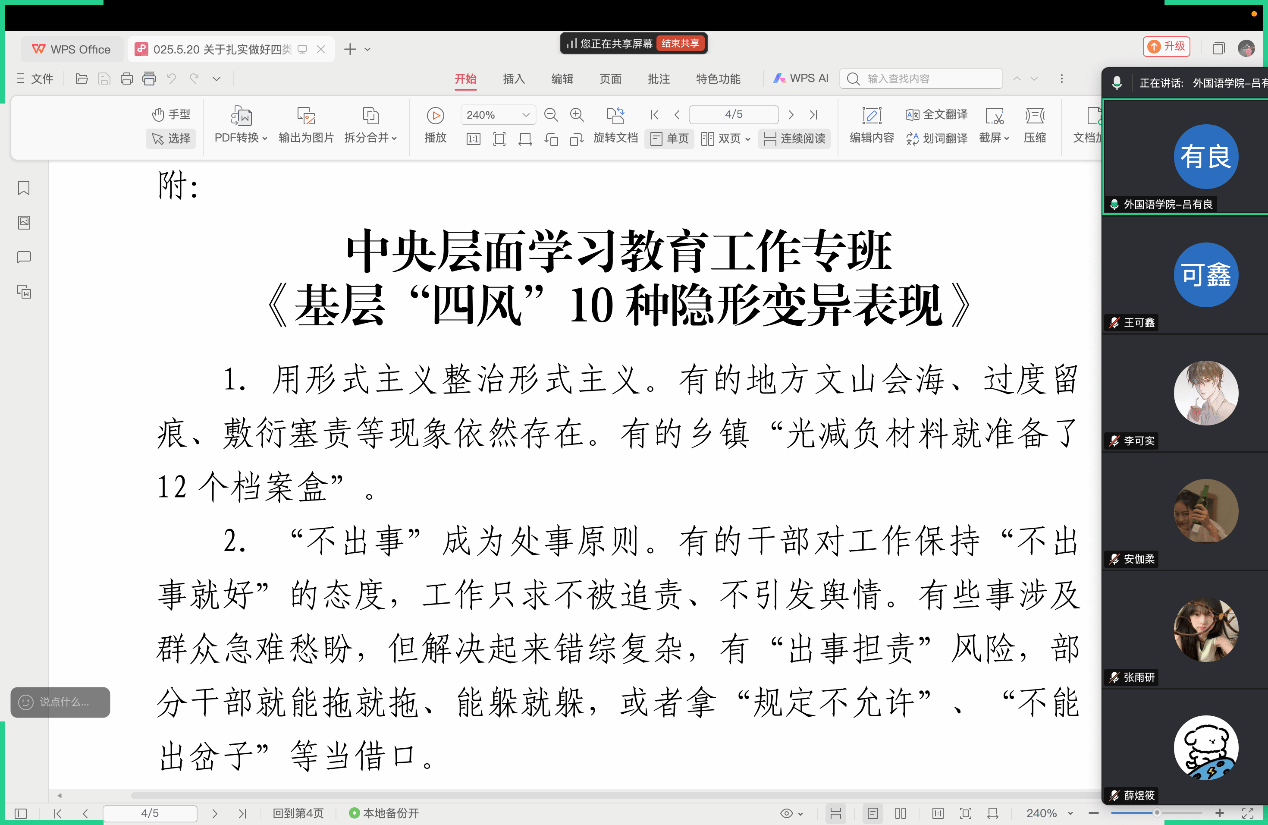Open the 双页 view dropdown
The height and width of the screenshot is (825, 1268).
pos(727,139)
